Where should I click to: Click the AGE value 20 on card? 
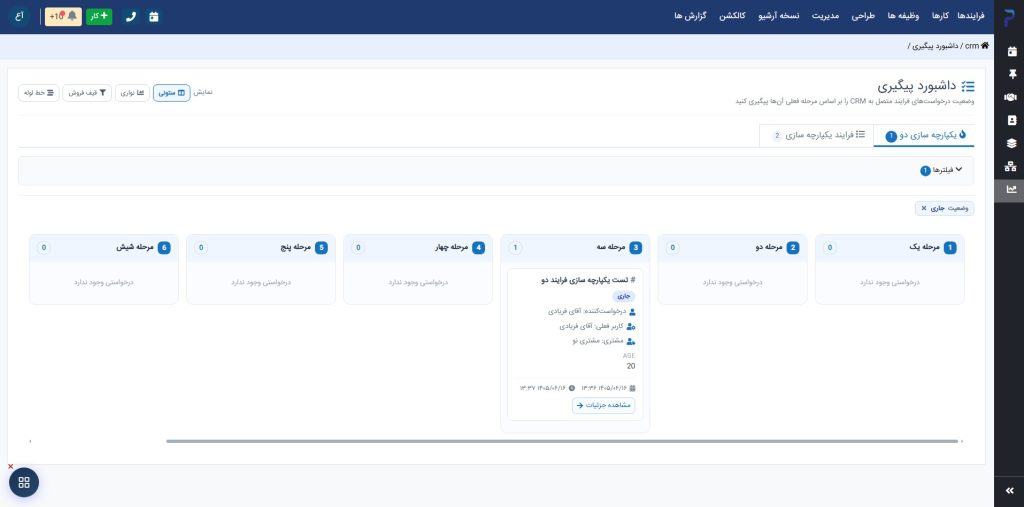coord(631,367)
